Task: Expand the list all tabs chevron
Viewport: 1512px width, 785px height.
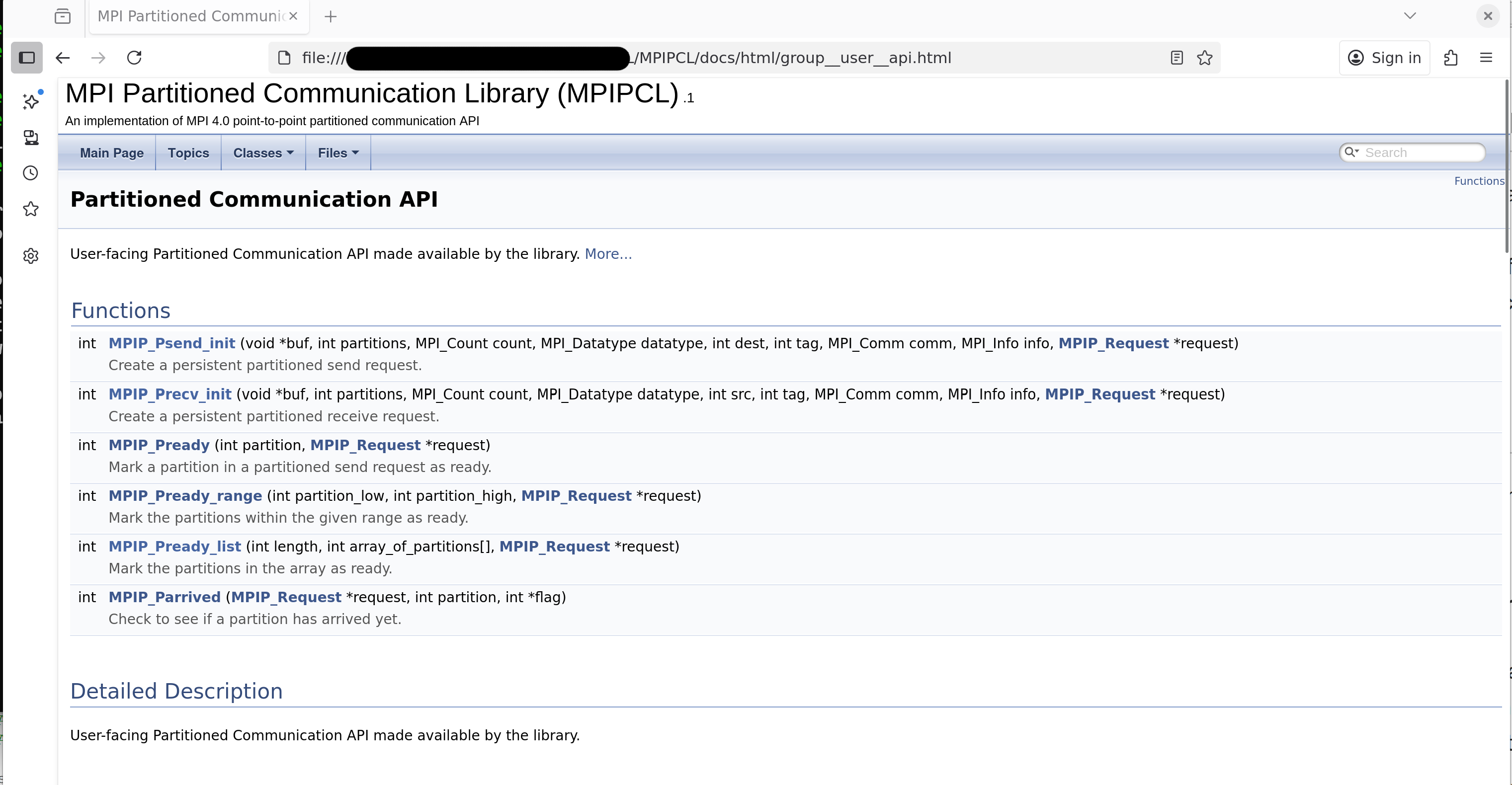Action: tap(1410, 16)
